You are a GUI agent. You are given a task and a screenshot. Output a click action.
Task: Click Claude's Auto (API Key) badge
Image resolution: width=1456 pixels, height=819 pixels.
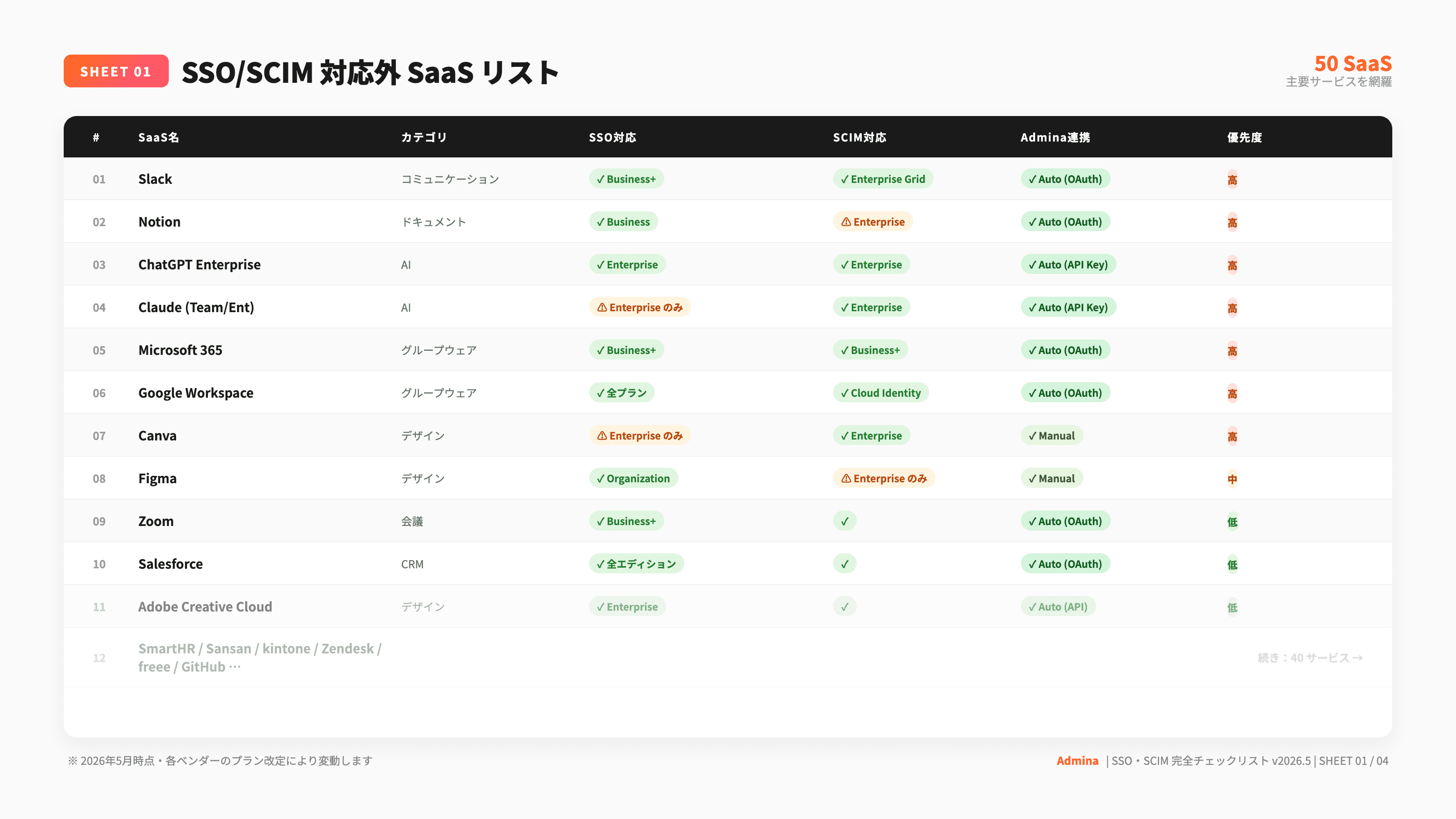1068,308
